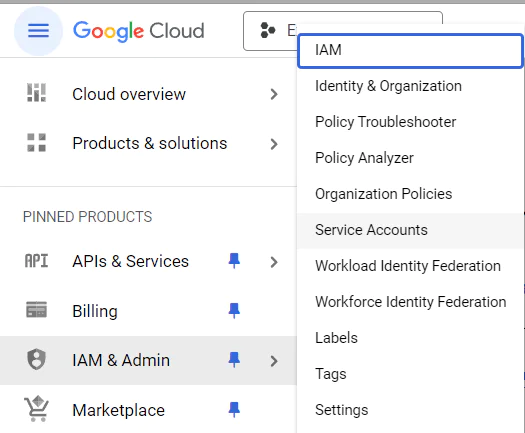Open the Billing menu entry
Image resolution: width=525 pixels, height=433 pixels.
pos(148,311)
